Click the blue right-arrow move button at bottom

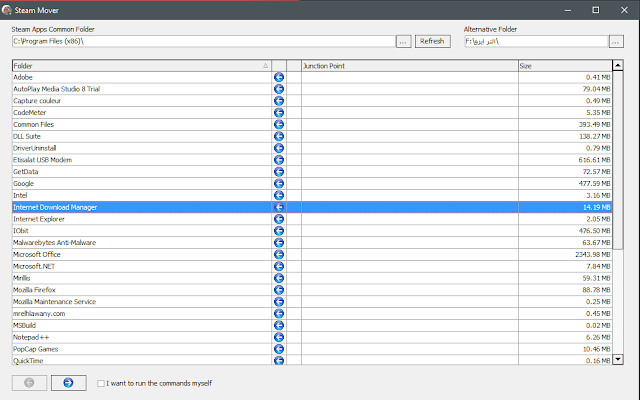pyautogui.click(x=69, y=383)
